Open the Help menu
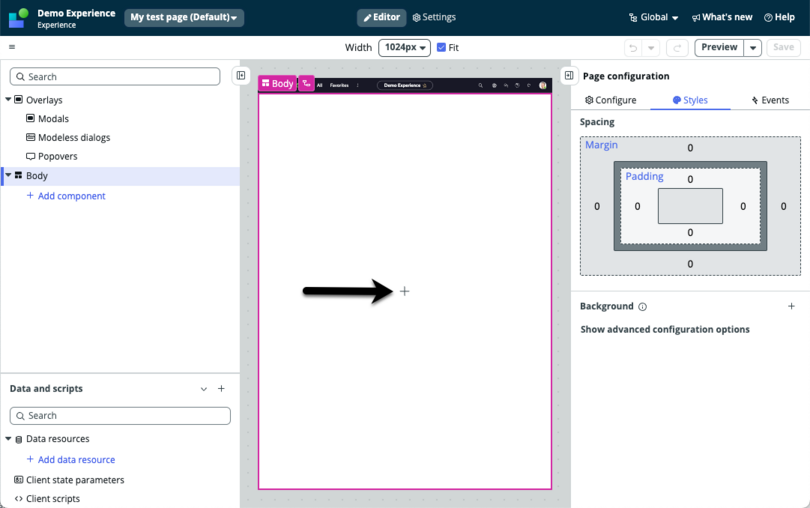This screenshot has height=508, width=810. pyautogui.click(x=779, y=17)
